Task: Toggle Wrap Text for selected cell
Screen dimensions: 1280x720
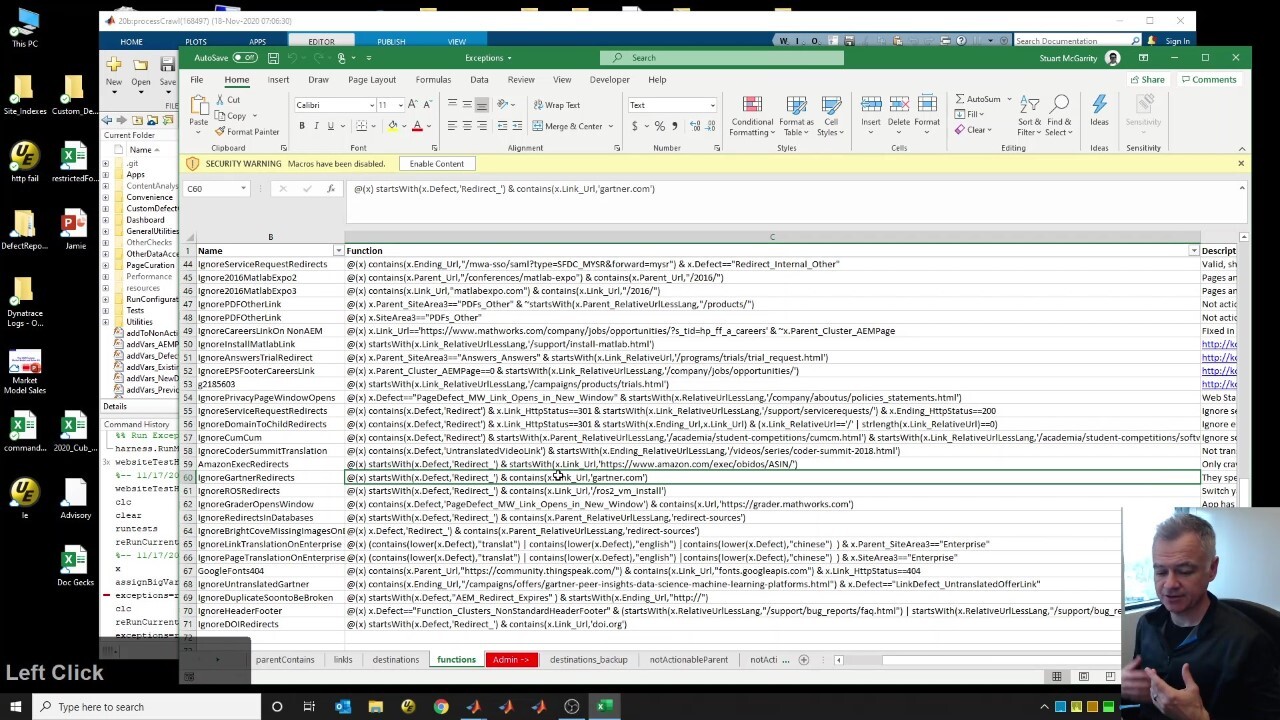Action: [x=556, y=105]
